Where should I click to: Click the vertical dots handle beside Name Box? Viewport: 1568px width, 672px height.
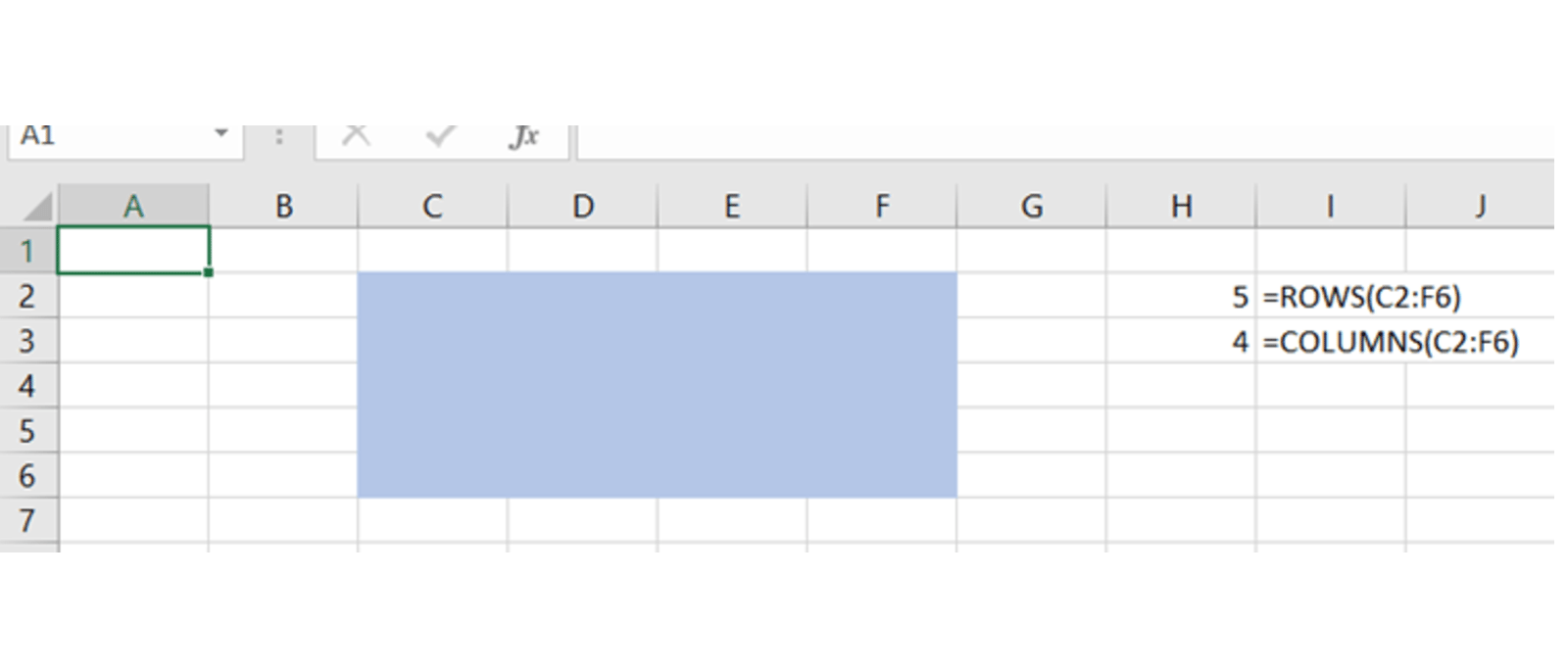[x=279, y=137]
